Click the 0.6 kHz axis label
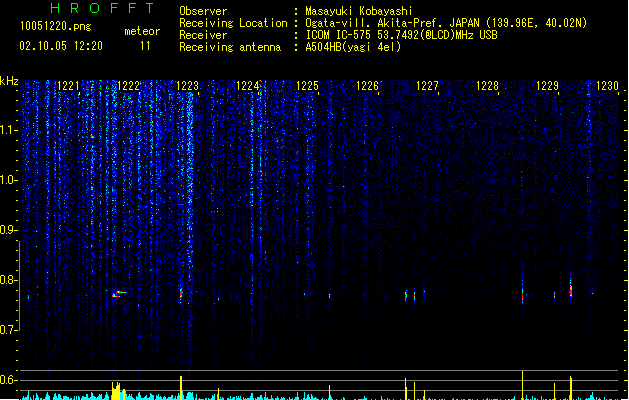Viewport: 629px width, 400px height. (8, 380)
